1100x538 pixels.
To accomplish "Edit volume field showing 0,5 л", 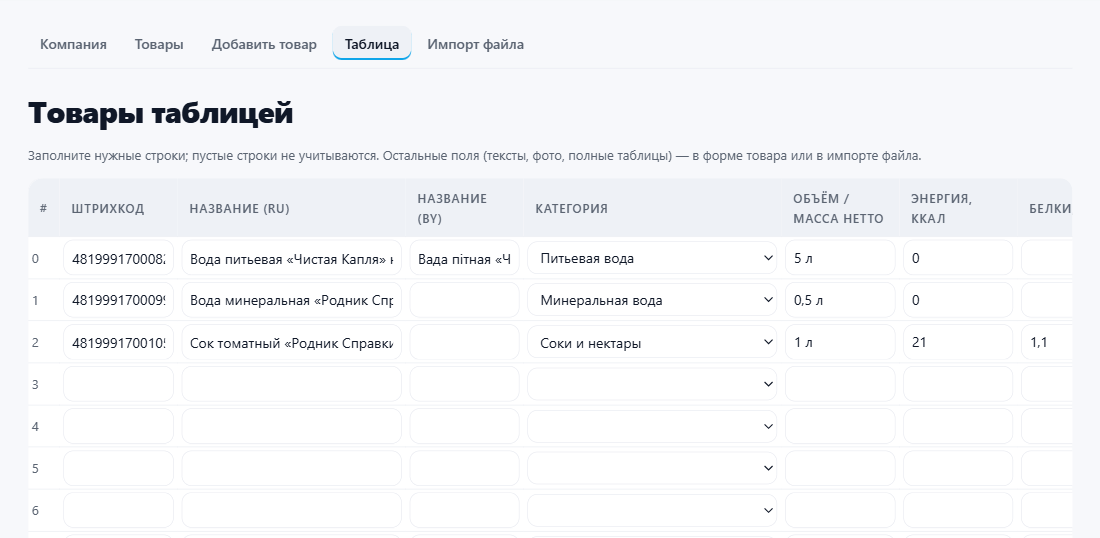I will pyautogui.click(x=840, y=300).
